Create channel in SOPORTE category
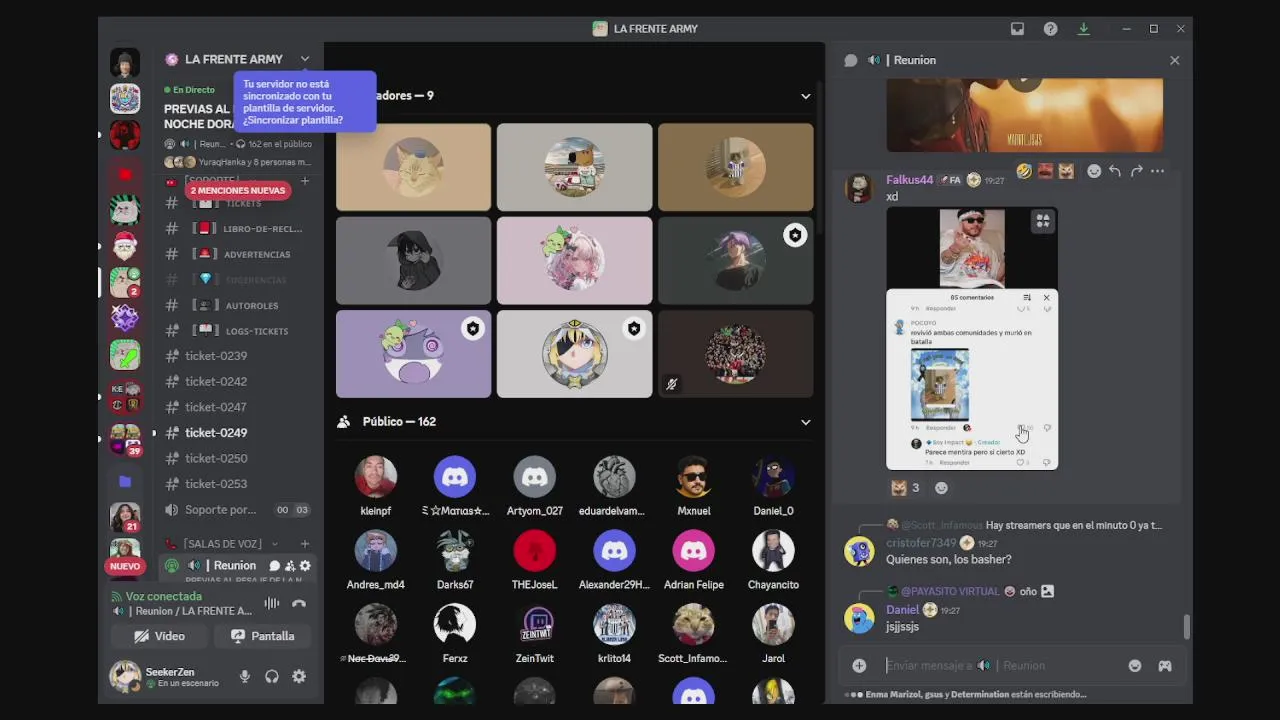1280x720 pixels. [x=305, y=181]
